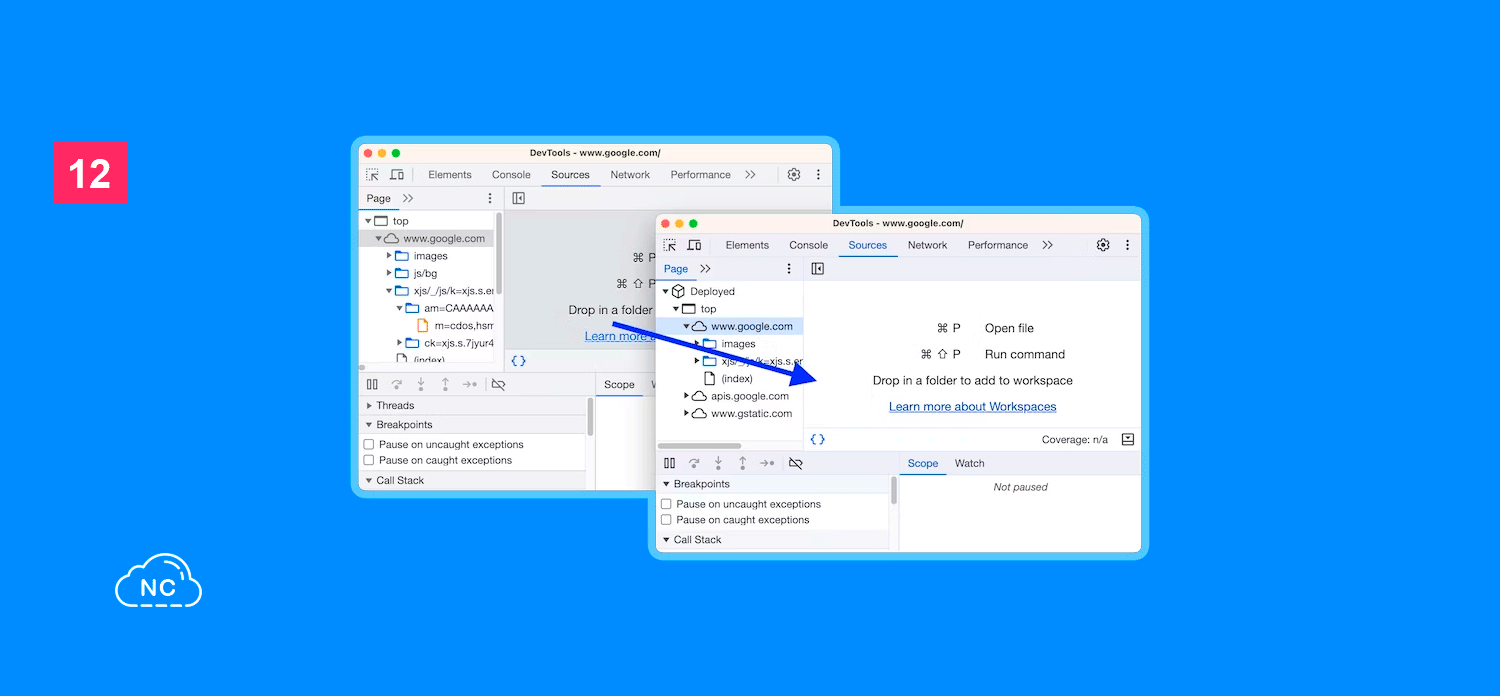Click the inspect element icon in the front DevTools window
This screenshot has height=696, width=1500.
[670, 245]
